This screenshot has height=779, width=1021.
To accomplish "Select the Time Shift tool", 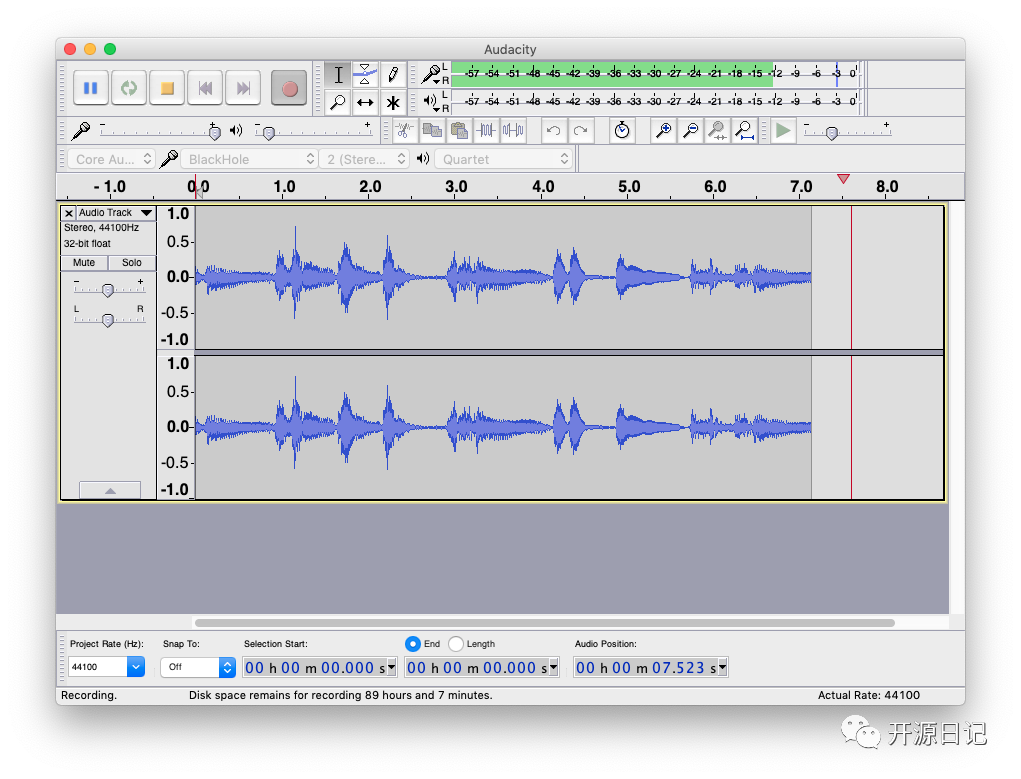I will click(x=365, y=103).
